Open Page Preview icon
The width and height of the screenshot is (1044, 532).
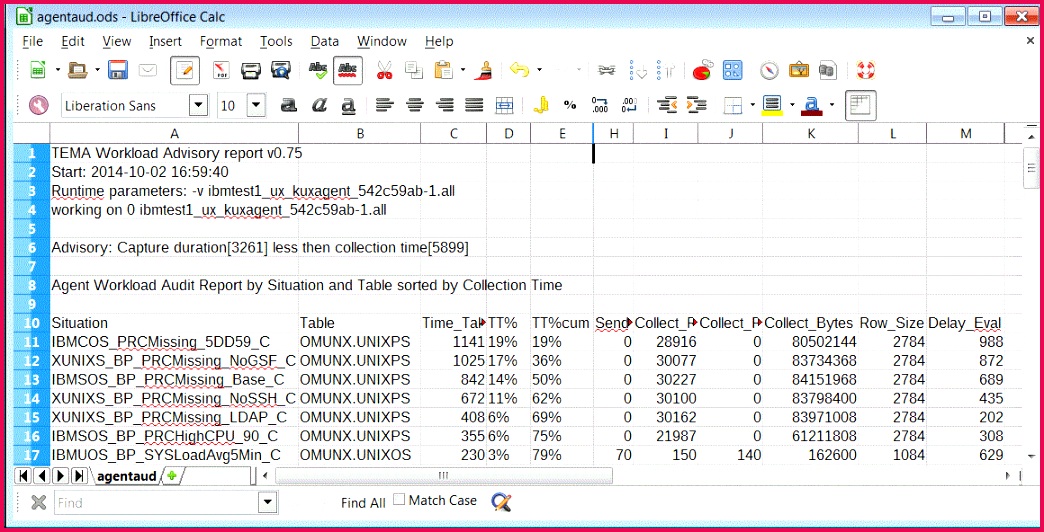281,70
